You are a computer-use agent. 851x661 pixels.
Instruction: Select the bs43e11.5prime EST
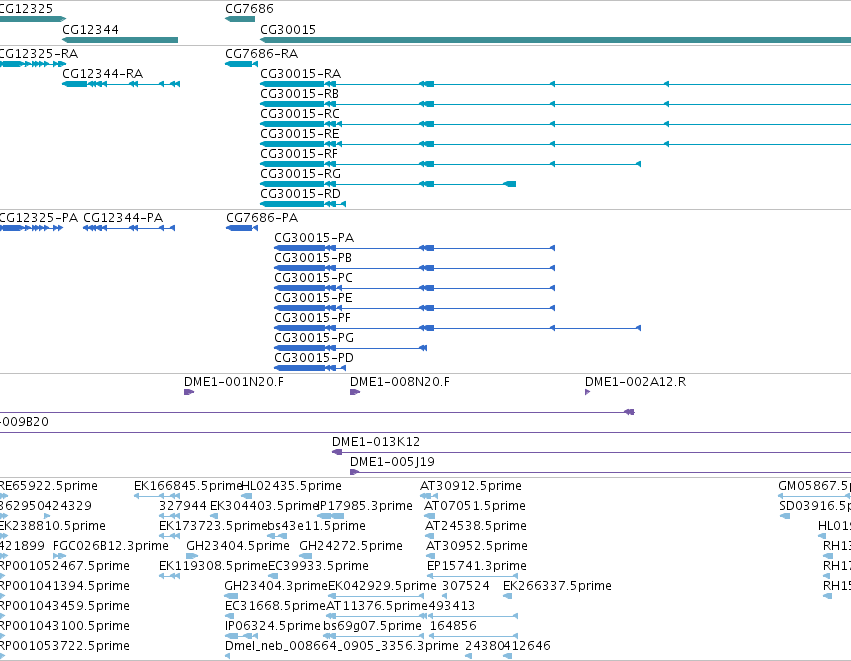[277, 536]
